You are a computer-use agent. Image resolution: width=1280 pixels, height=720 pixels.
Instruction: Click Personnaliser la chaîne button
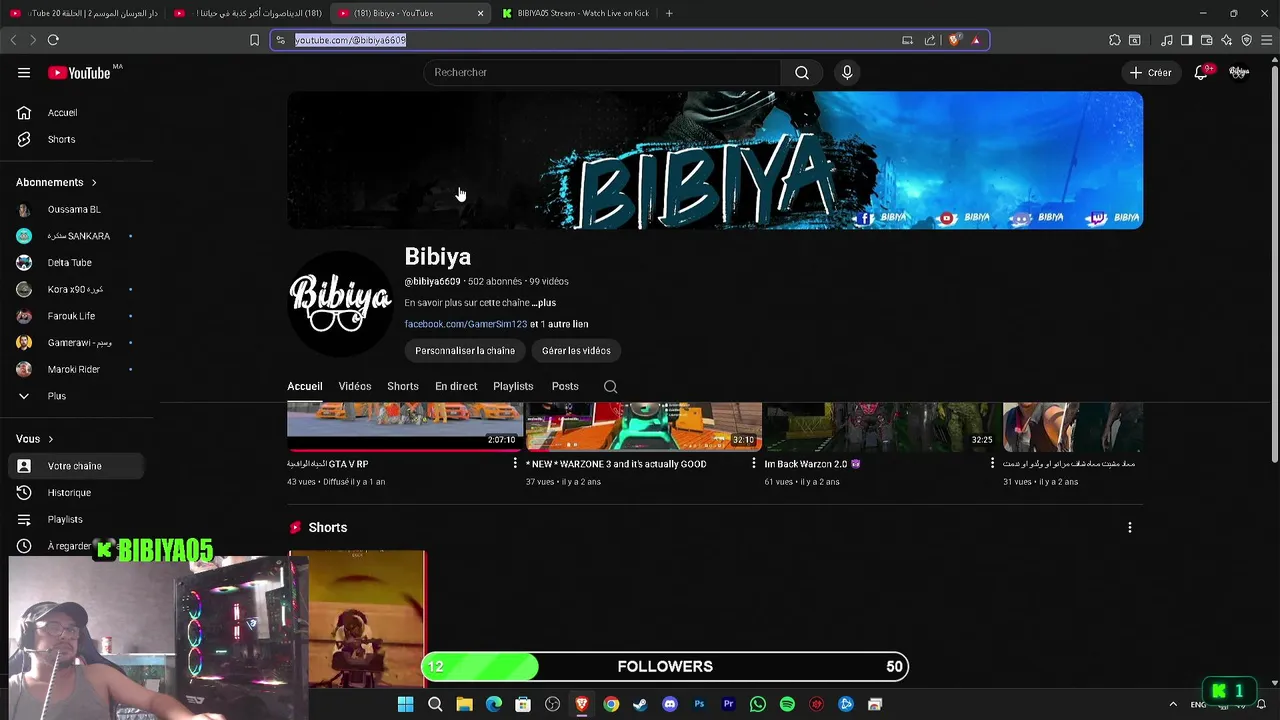465,351
